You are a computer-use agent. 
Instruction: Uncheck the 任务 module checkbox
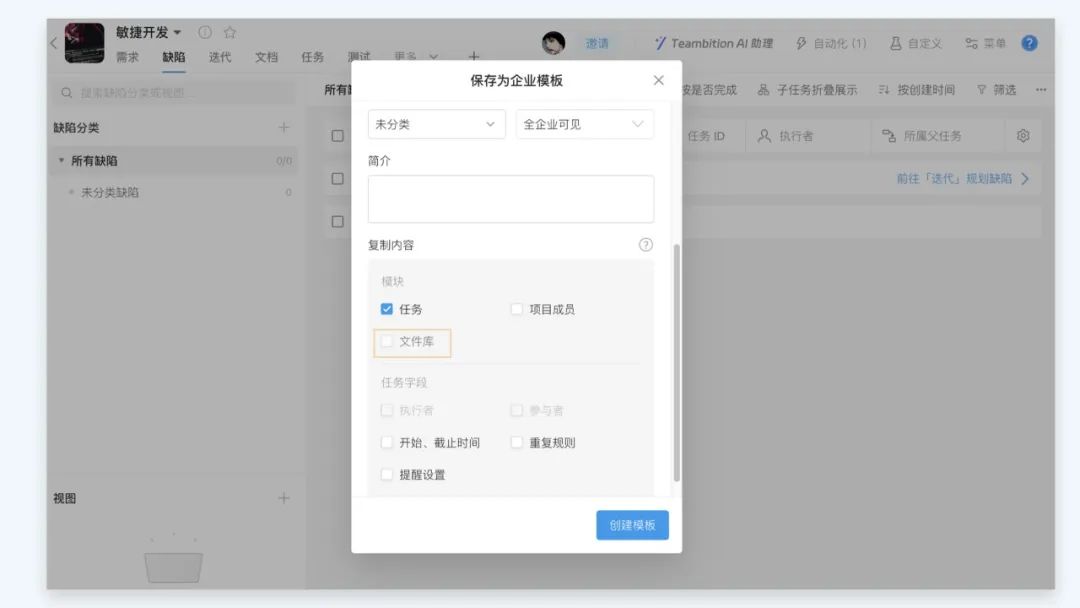click(387, 310)
